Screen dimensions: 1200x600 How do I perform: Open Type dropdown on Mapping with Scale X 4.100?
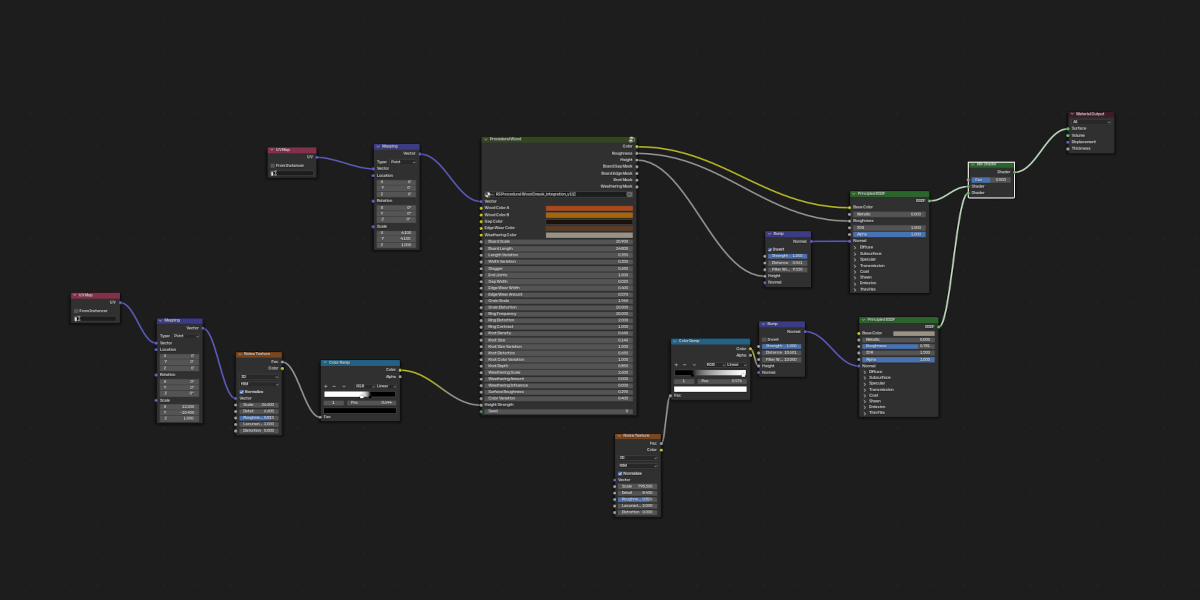pyautogui.click(x=403, y=161)
